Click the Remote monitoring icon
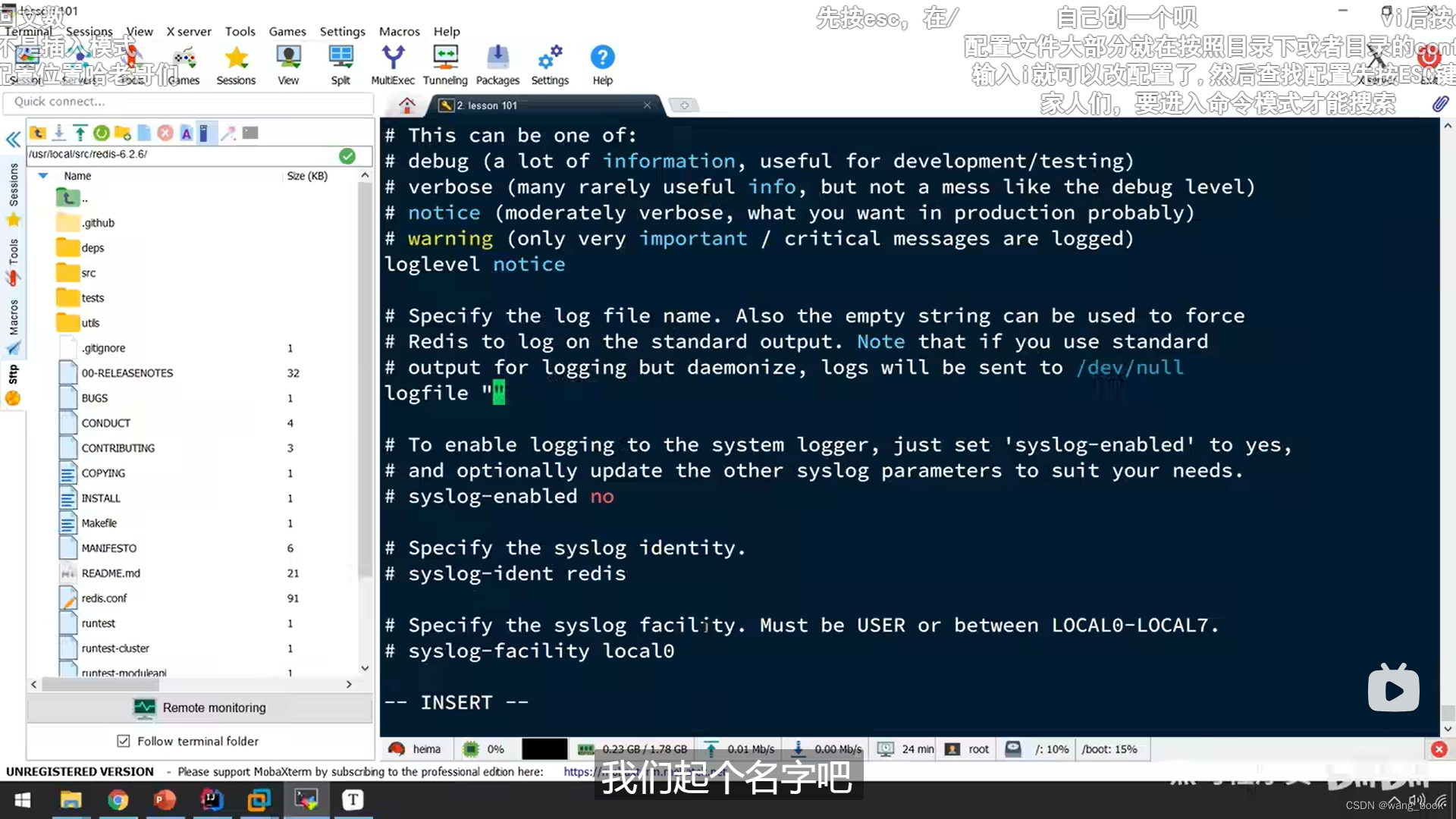The height and width of the screenshot is (819, 1456). (x=146, y=707)
